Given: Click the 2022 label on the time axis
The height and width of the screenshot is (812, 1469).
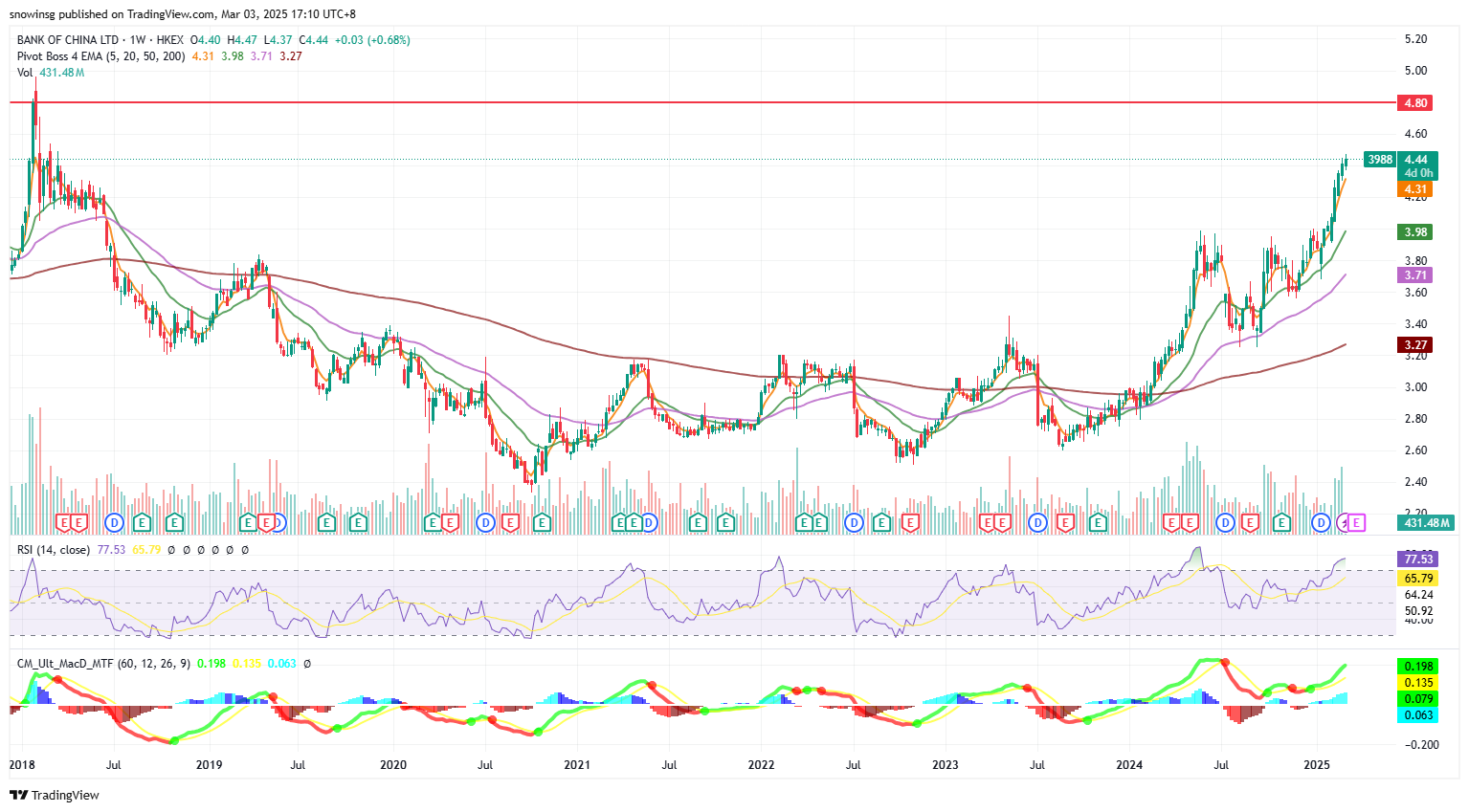Looking at the screenshot, I should (x=761, y=765).
